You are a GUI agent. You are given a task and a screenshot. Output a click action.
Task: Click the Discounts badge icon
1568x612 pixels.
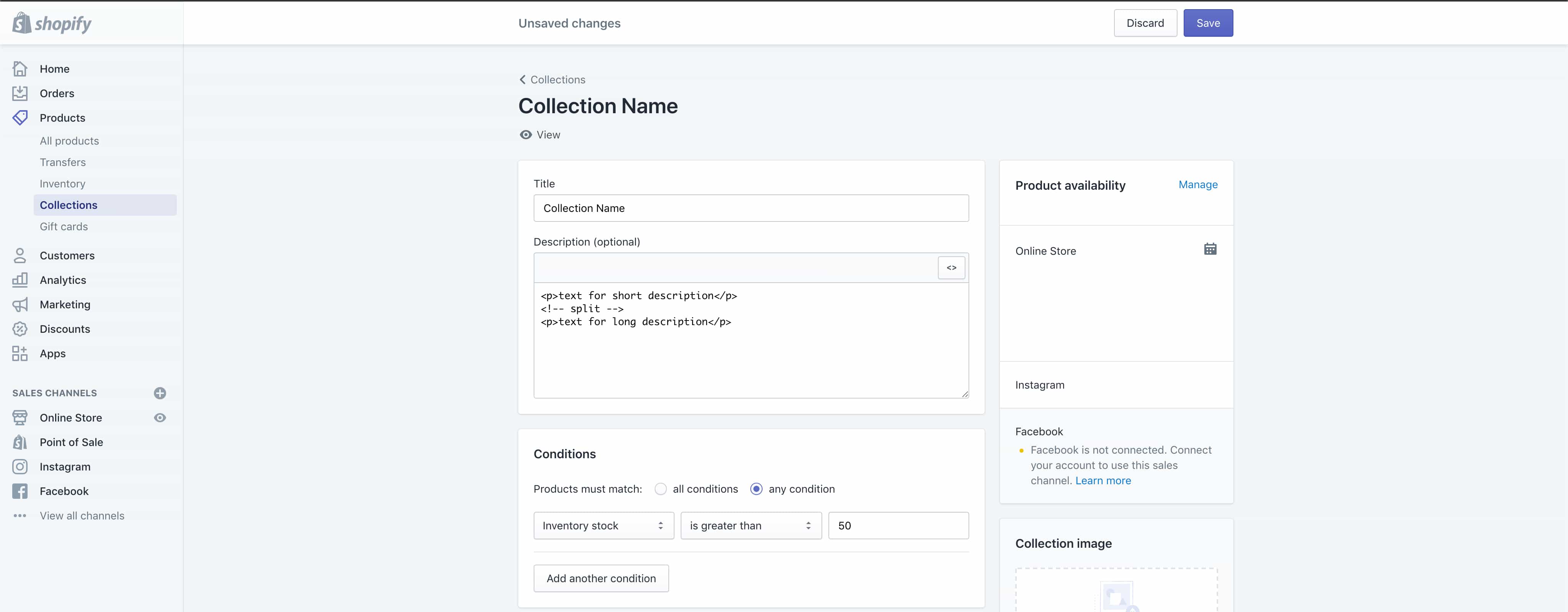point(20,329)
